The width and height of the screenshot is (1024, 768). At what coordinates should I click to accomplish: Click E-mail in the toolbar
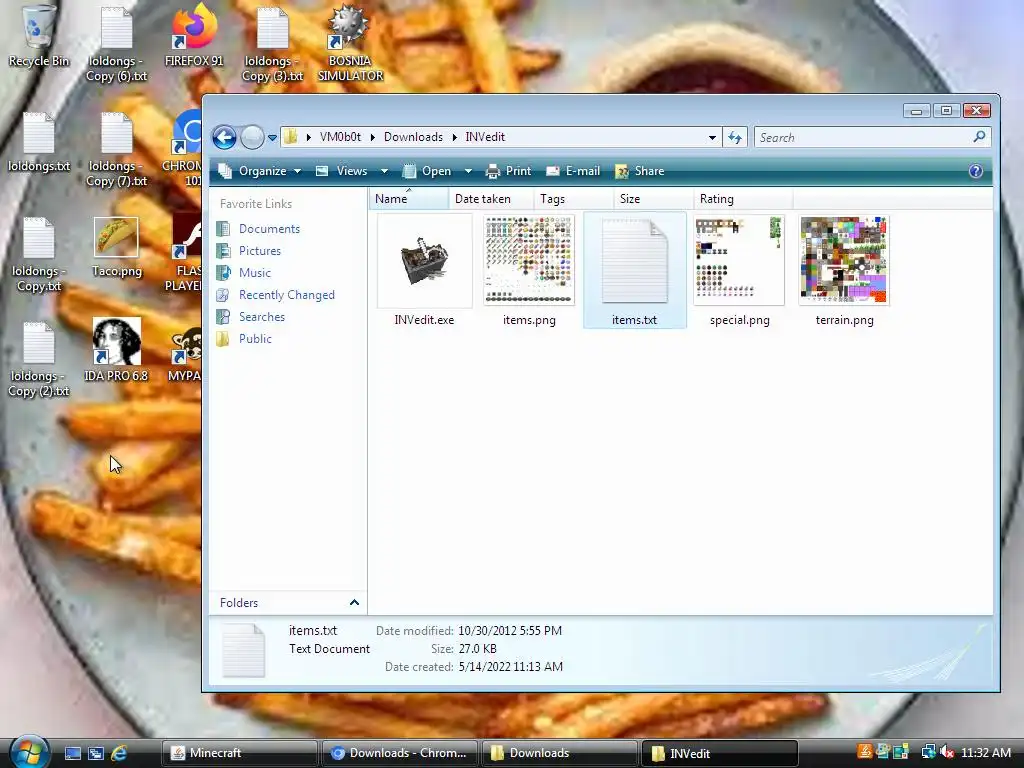[573, 171]
